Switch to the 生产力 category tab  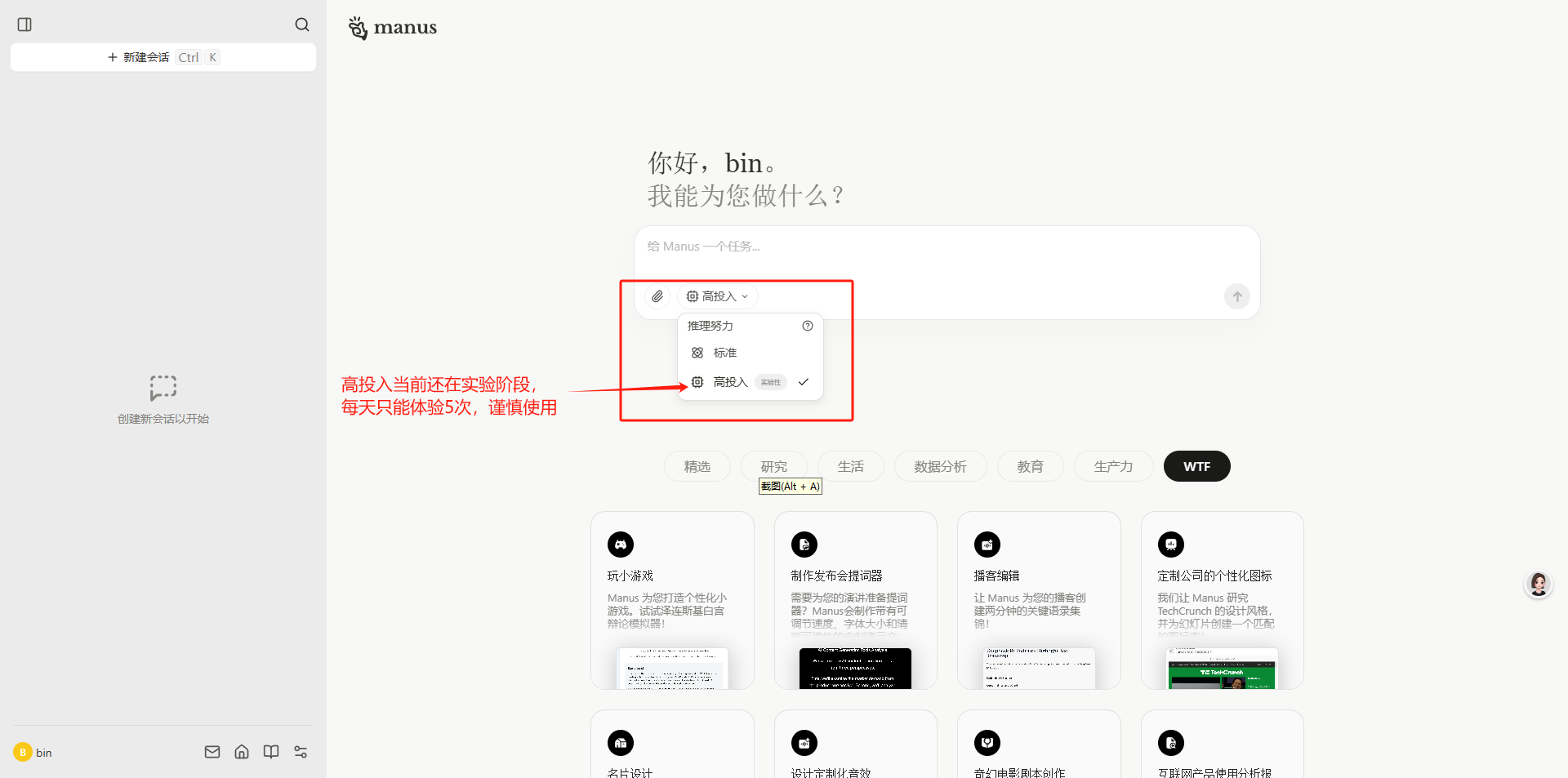(x=1114, y=466)
